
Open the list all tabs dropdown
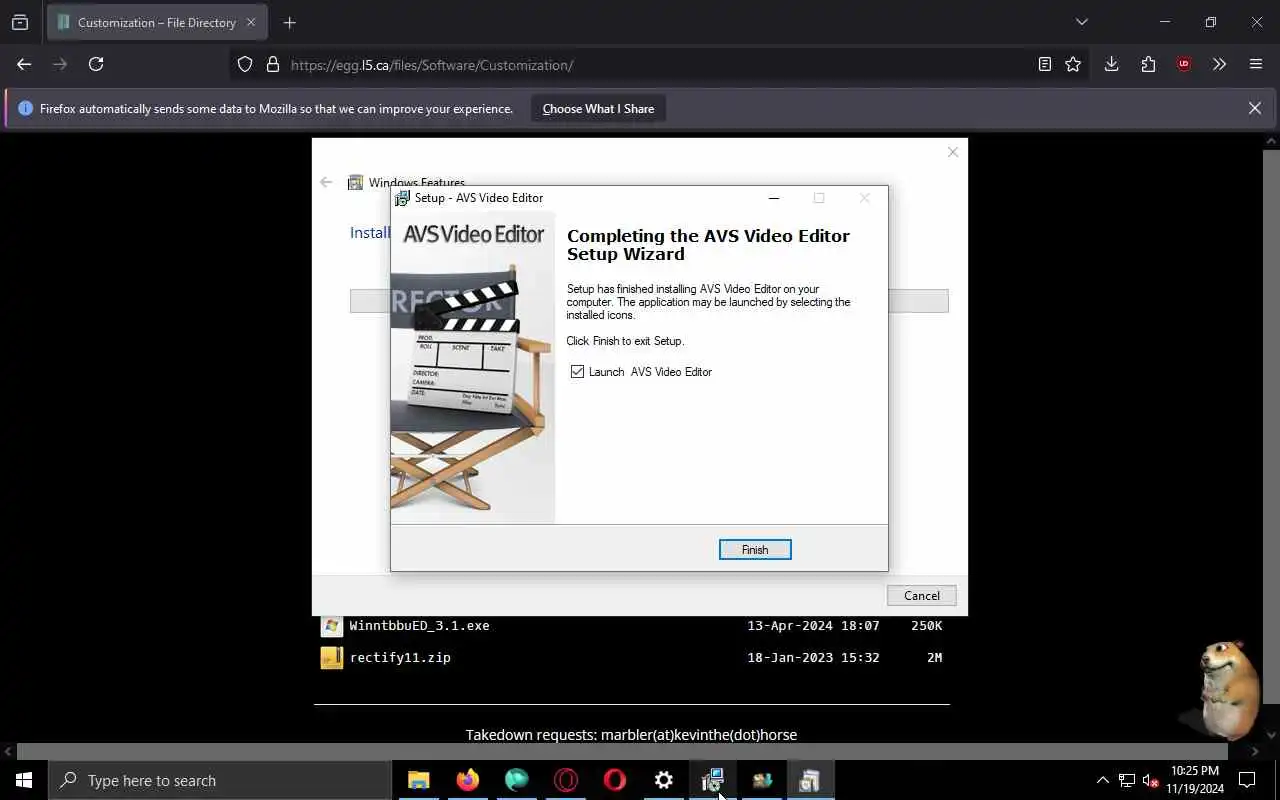1081,22
